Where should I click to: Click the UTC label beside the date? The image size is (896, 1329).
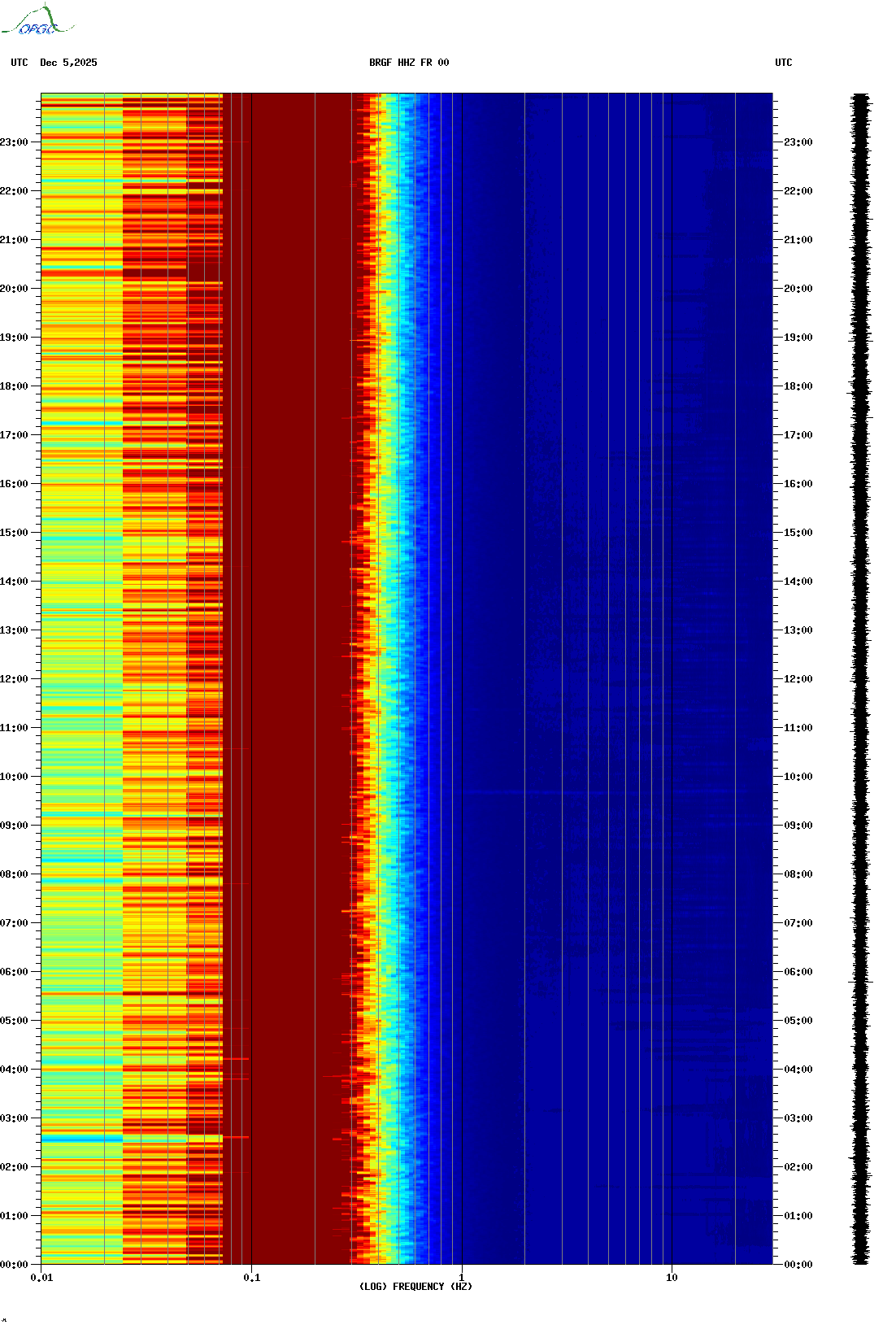(x=20, y=63)
